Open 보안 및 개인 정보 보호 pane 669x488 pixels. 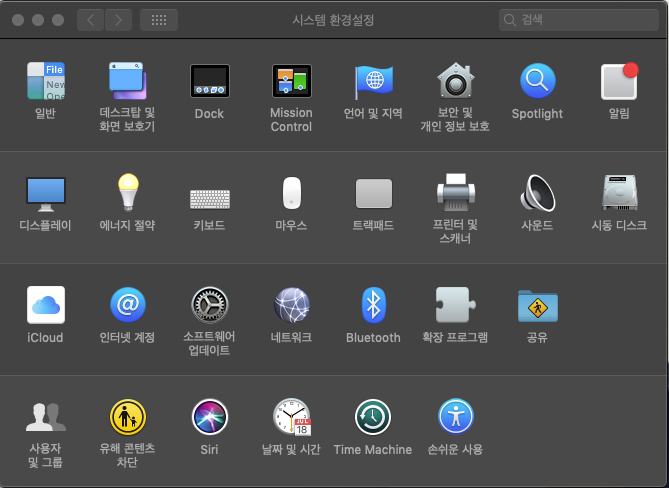pos(455,81)
